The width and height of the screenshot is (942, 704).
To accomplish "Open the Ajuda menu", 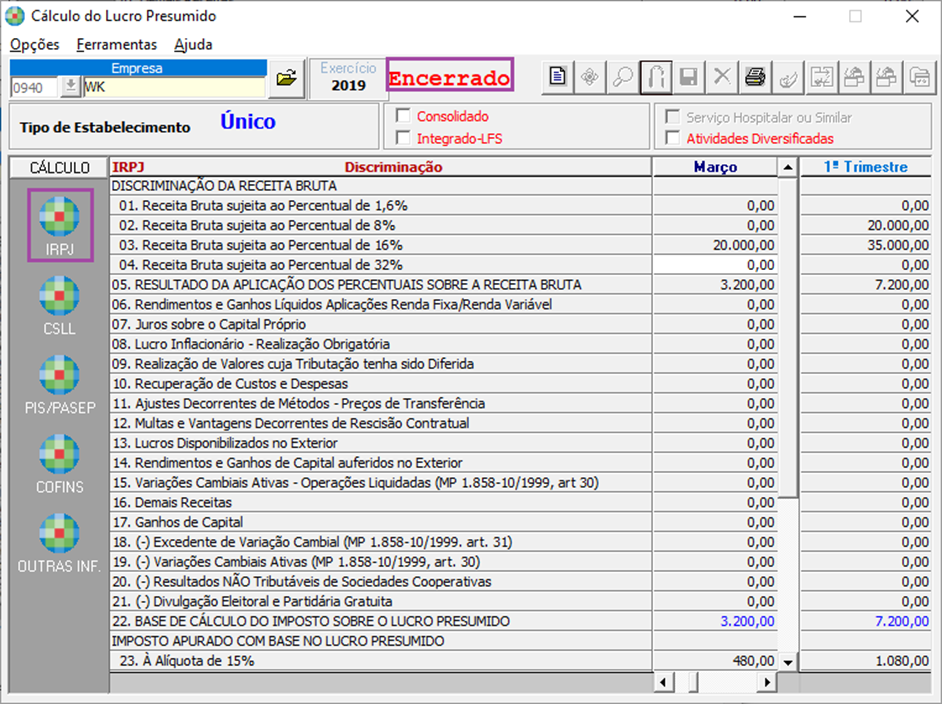I will [x=193, y=44].
